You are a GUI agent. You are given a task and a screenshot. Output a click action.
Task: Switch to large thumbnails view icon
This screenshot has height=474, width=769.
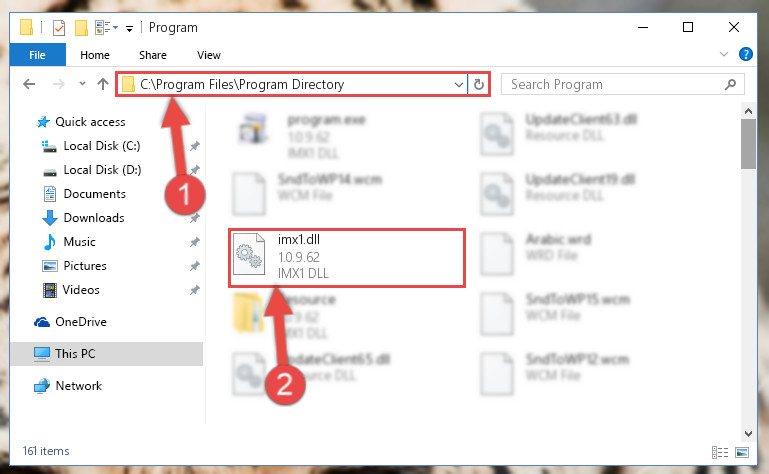coord(742,452)
